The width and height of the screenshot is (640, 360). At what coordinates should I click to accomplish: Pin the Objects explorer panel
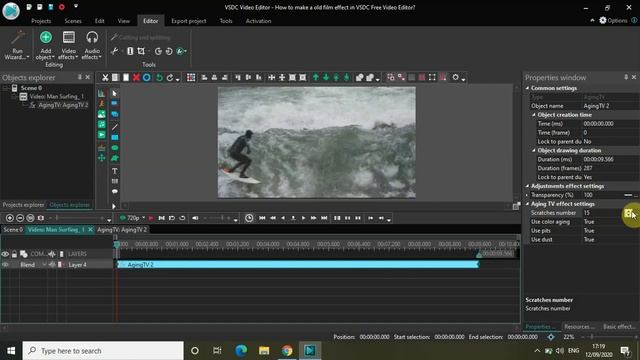(80, 77)
